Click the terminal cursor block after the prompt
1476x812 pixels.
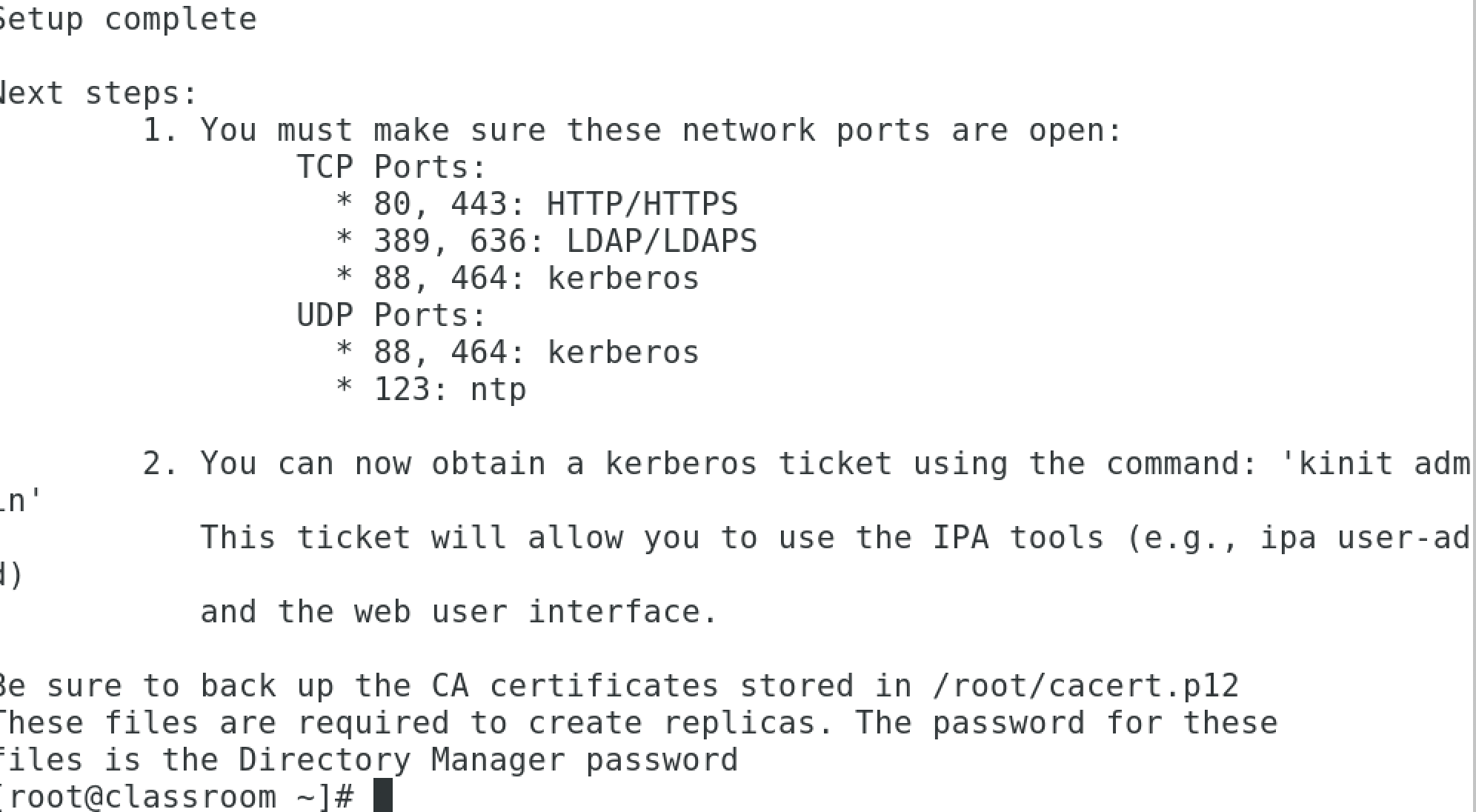tap(382, 796)
